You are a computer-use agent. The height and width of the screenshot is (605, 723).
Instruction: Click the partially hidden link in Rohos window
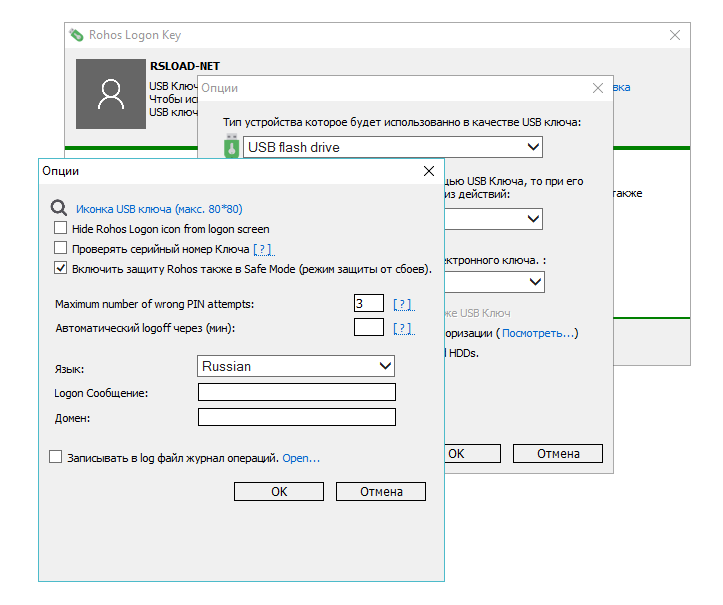pos(622,87)
